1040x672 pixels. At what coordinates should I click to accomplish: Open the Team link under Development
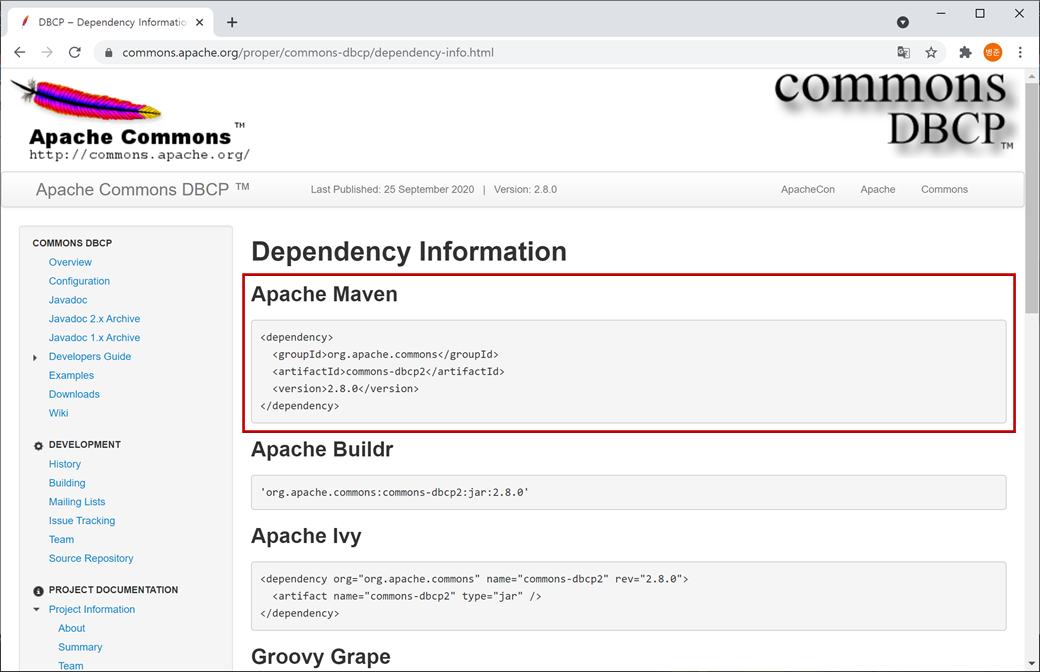(x=61, y=539)
